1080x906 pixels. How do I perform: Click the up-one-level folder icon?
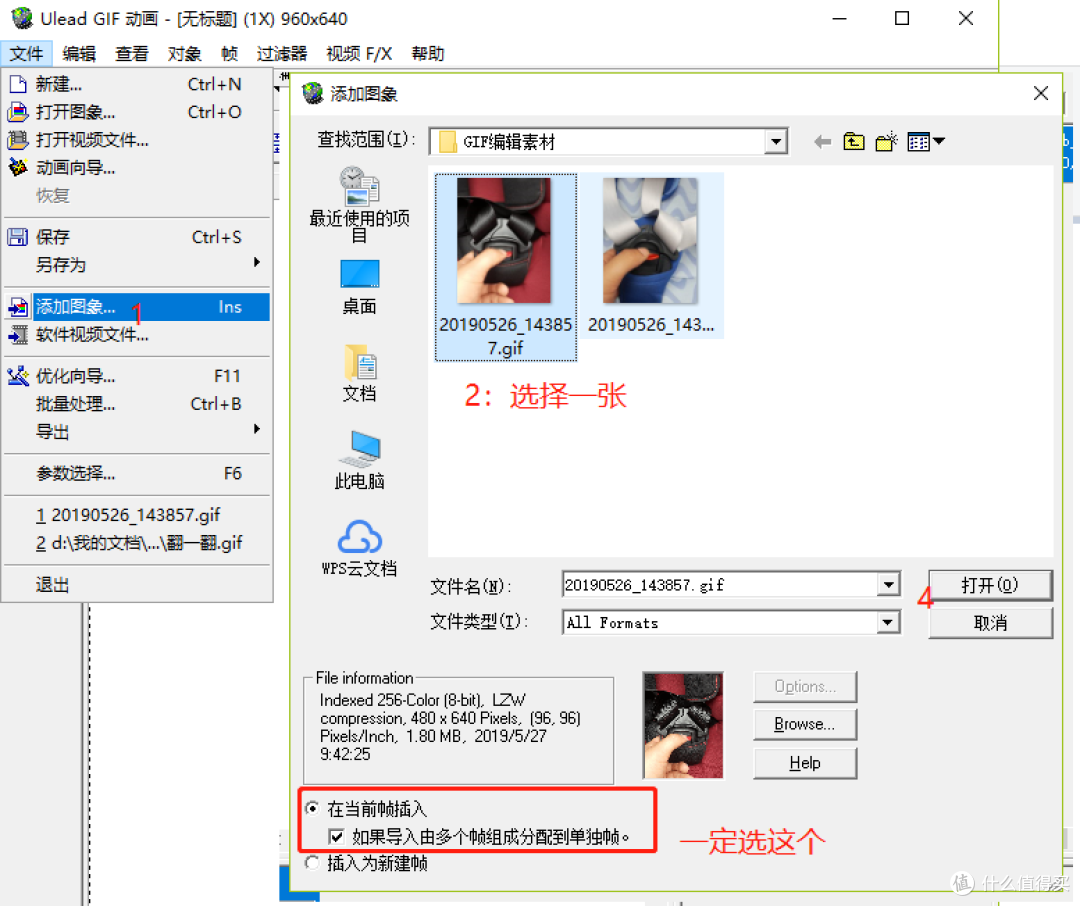(853, 141)
